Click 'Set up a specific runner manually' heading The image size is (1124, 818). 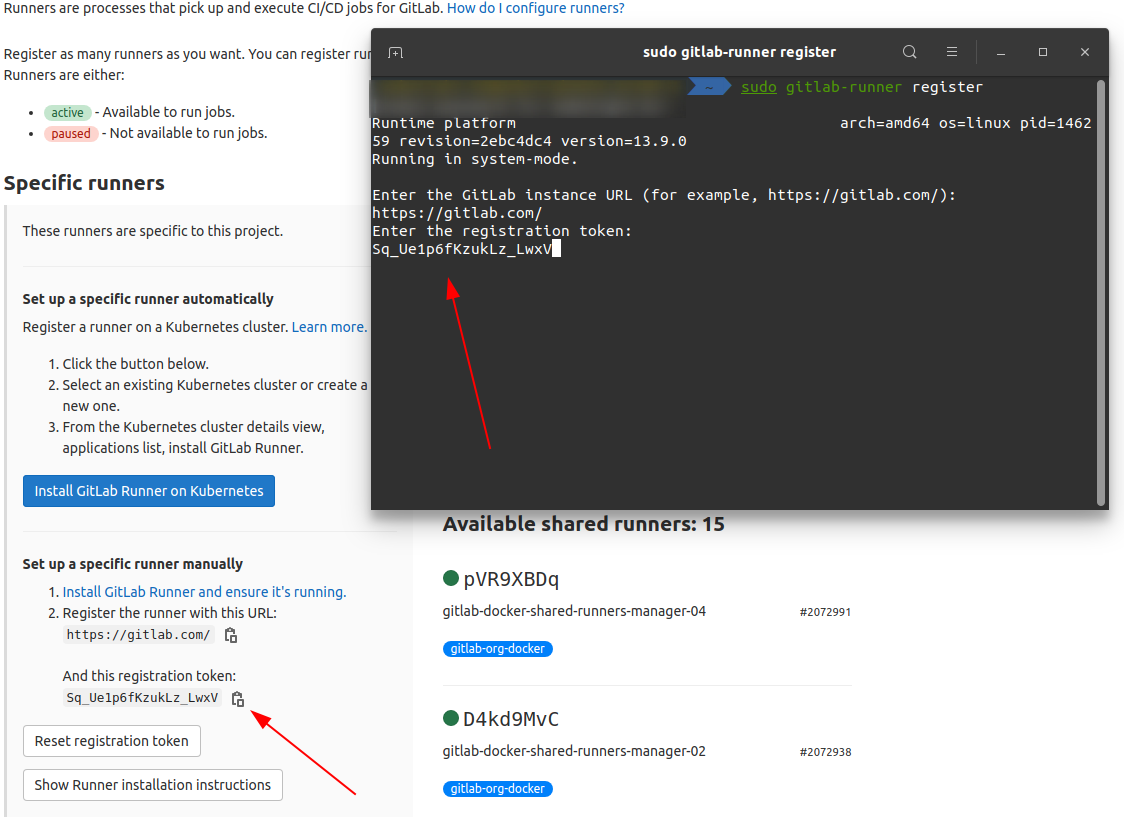(133, 564)
